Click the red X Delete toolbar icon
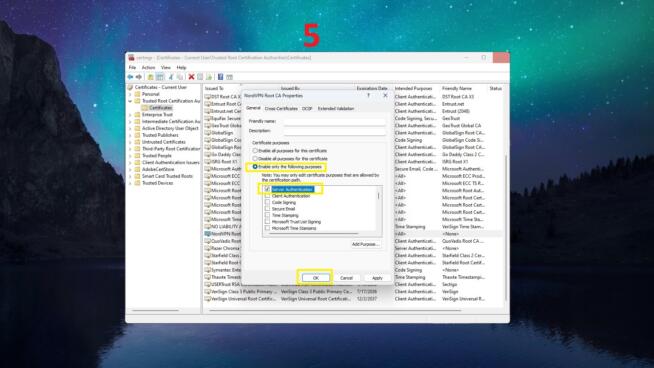This screenshot has height=368, width=654. pyautogui.click(x=191, y=77)
